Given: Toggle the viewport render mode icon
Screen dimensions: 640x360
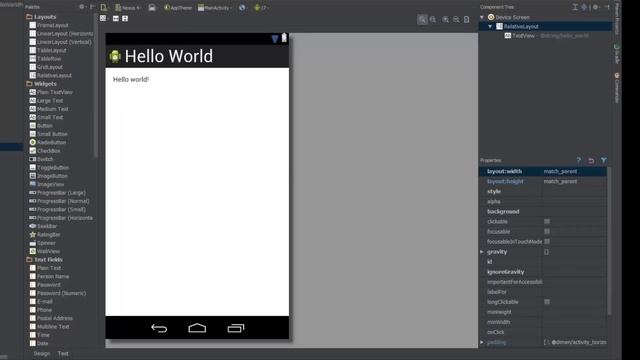Looking at the screenshot, I should pyautogui.click(x=103, y=18).
